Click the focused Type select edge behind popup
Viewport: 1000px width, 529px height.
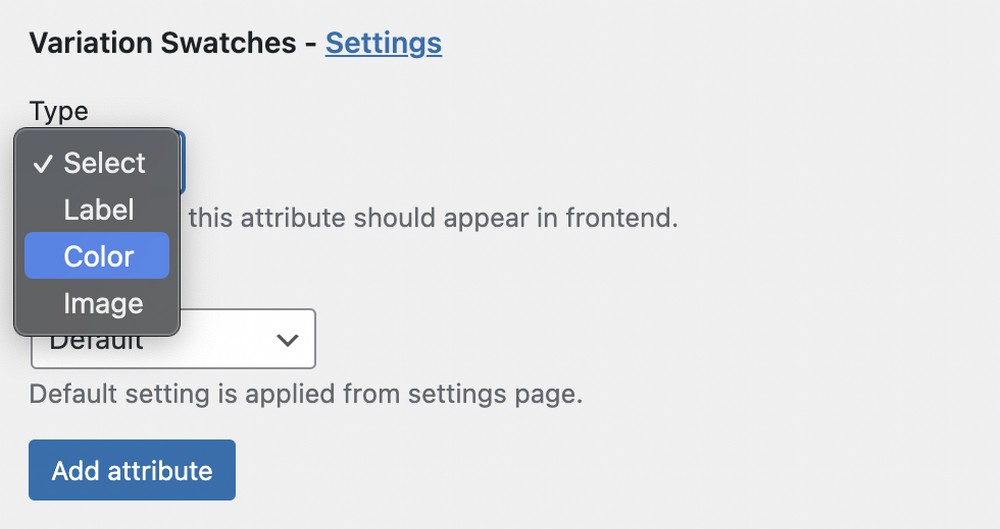(183, 162)
